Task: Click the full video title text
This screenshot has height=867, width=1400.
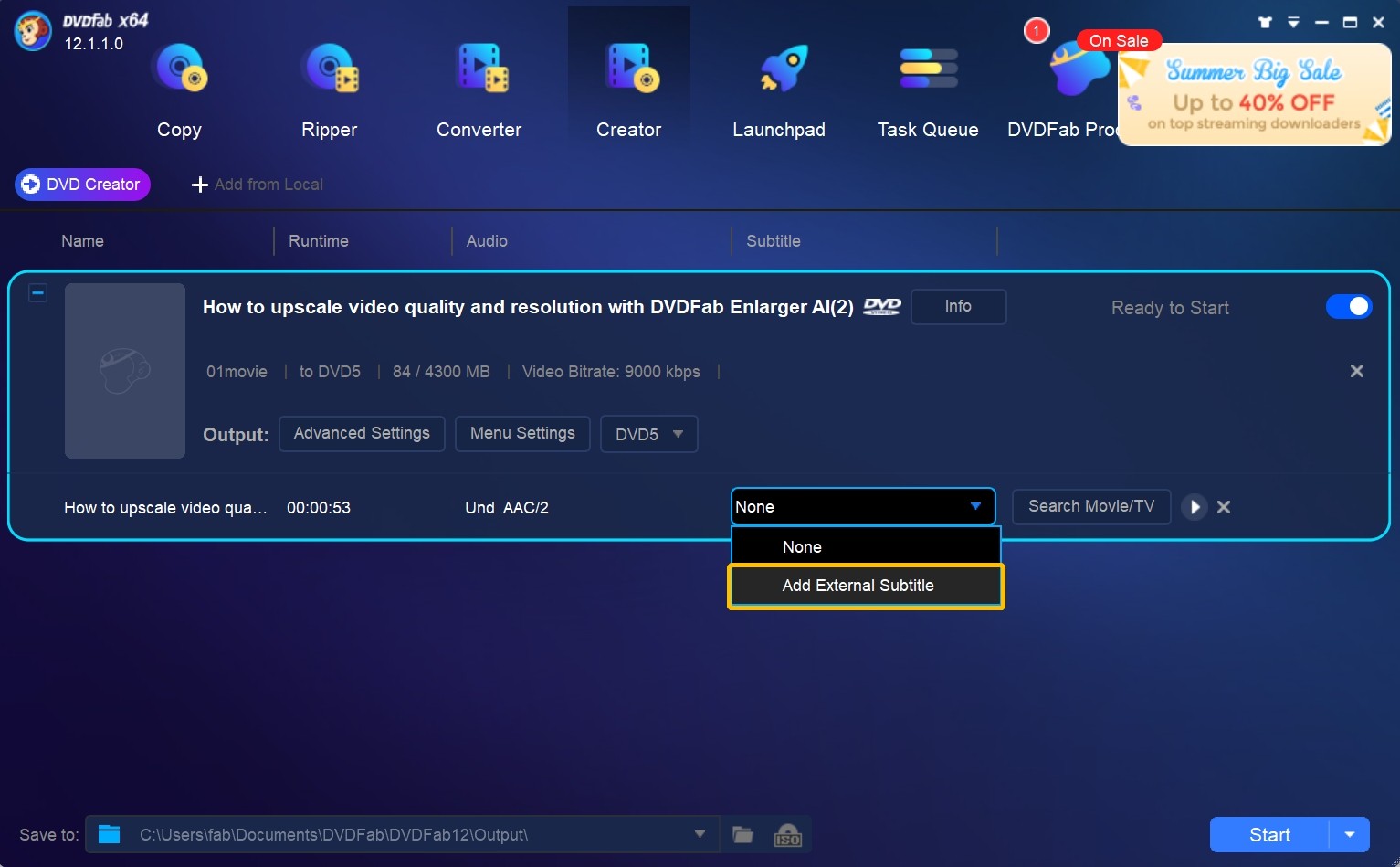Action: click(528, 307)
